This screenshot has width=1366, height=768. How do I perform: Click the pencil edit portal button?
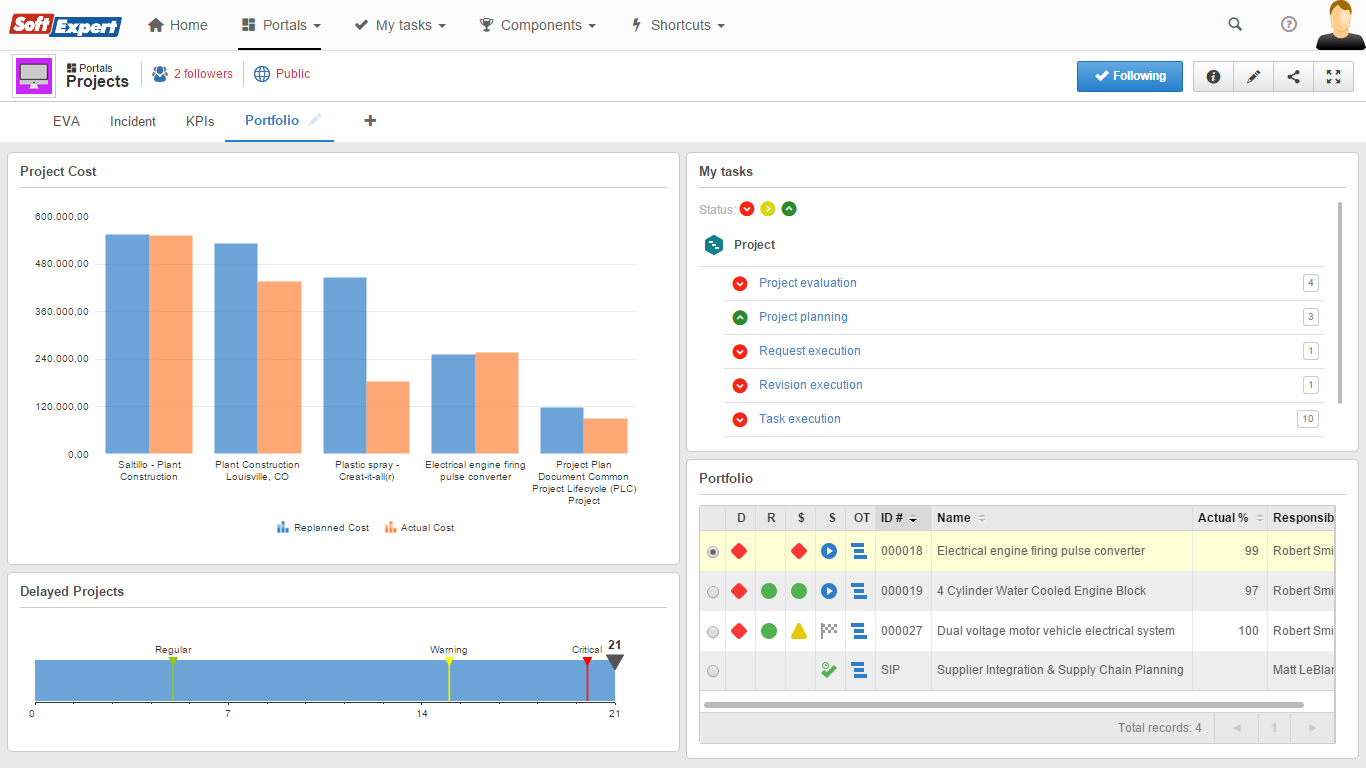point(1253,77)
